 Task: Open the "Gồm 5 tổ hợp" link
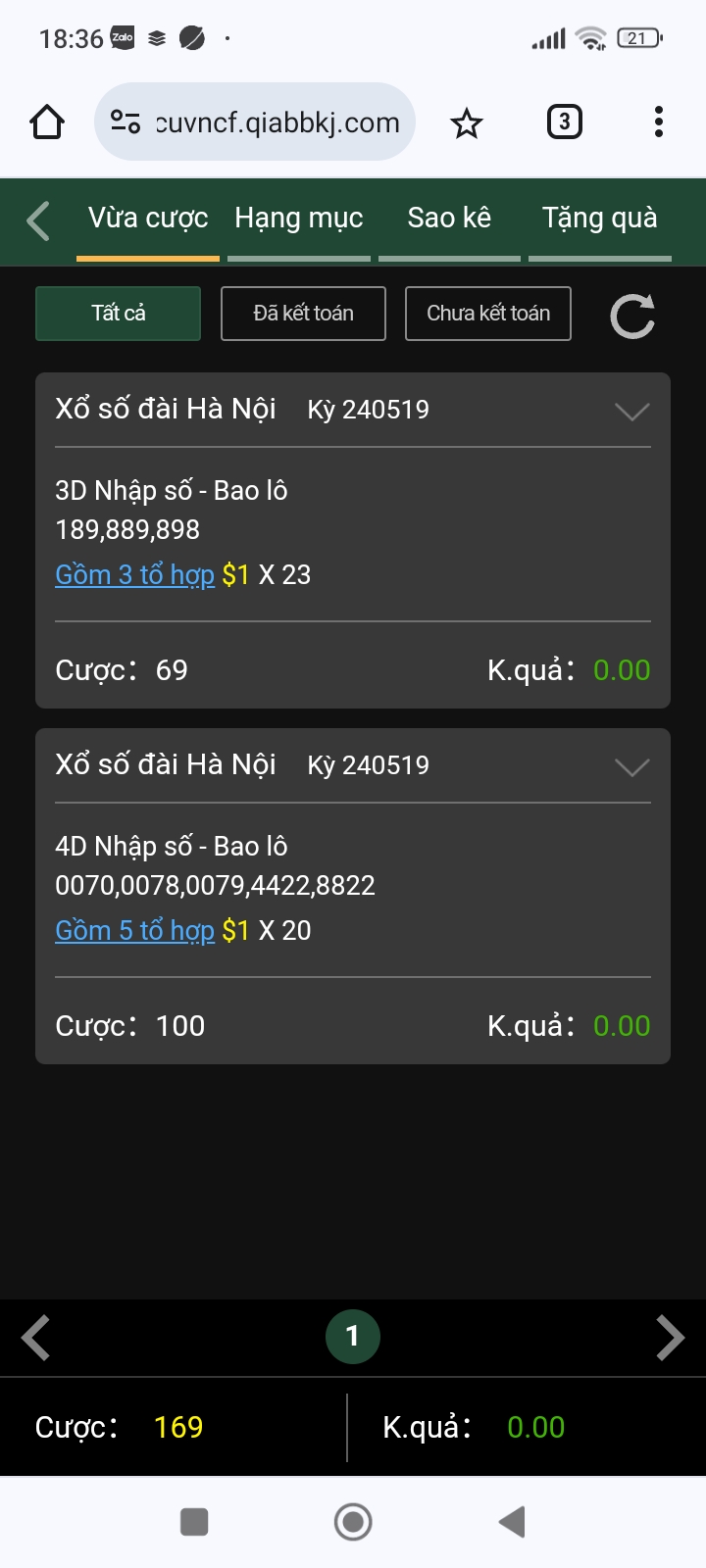135,931
